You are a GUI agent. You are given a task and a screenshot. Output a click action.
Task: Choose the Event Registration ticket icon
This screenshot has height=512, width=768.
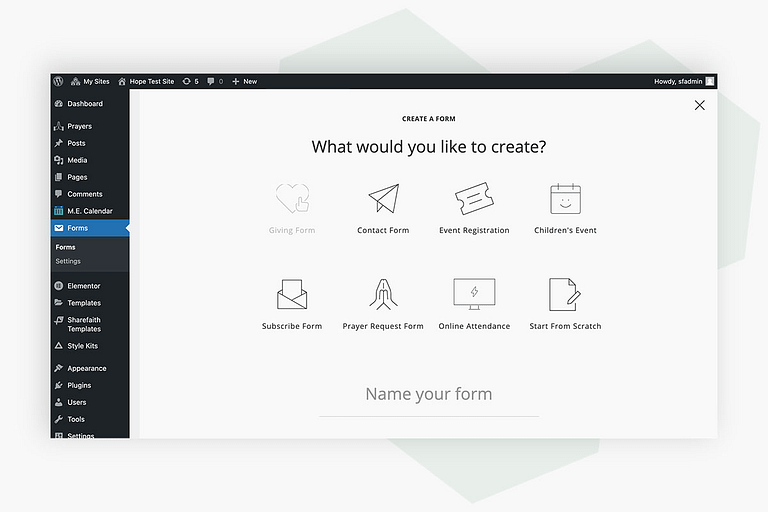pyautogui.click(x=474, y=198)
